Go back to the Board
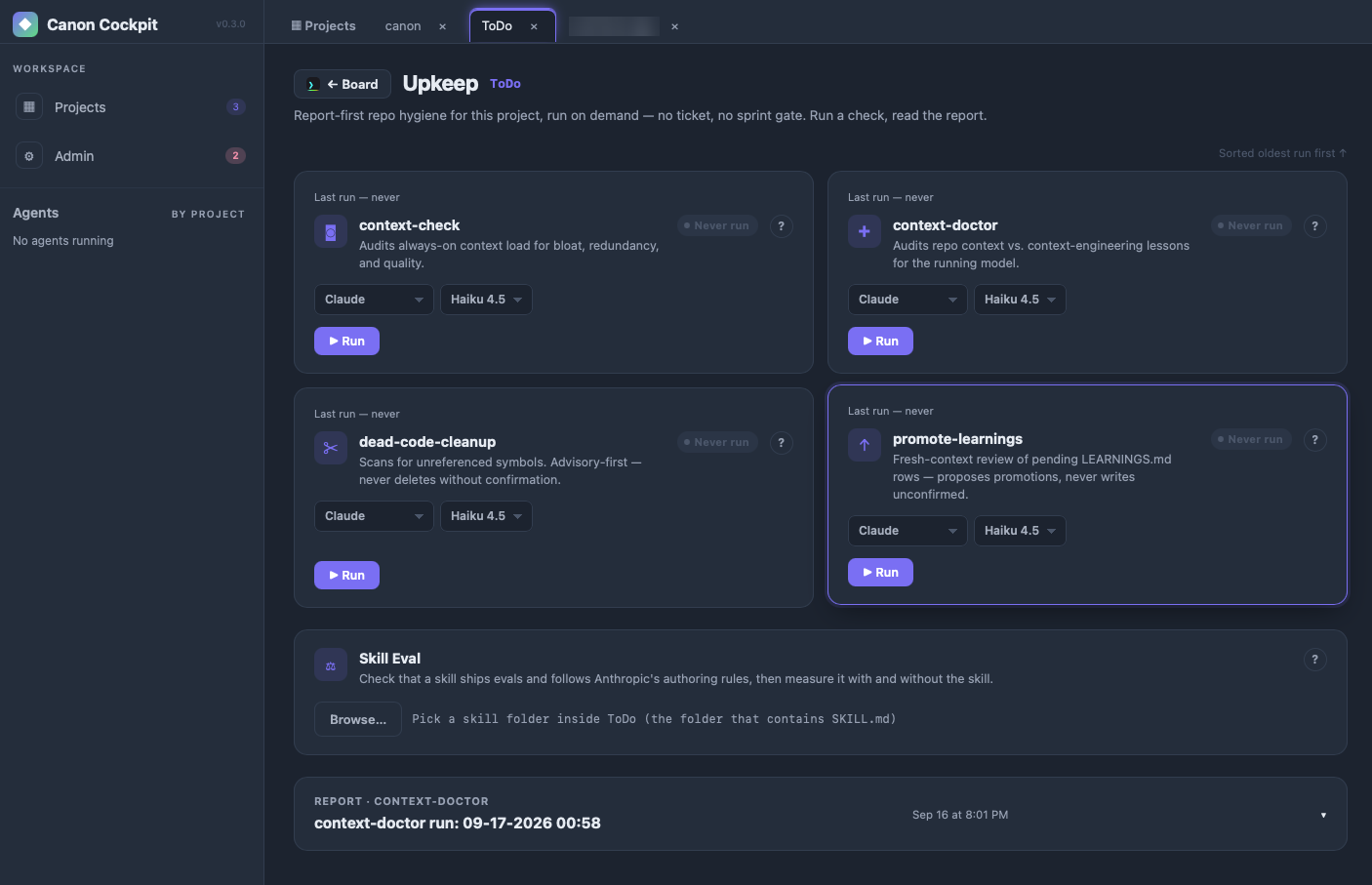1372x885 pixels. (x=343, y=84)
